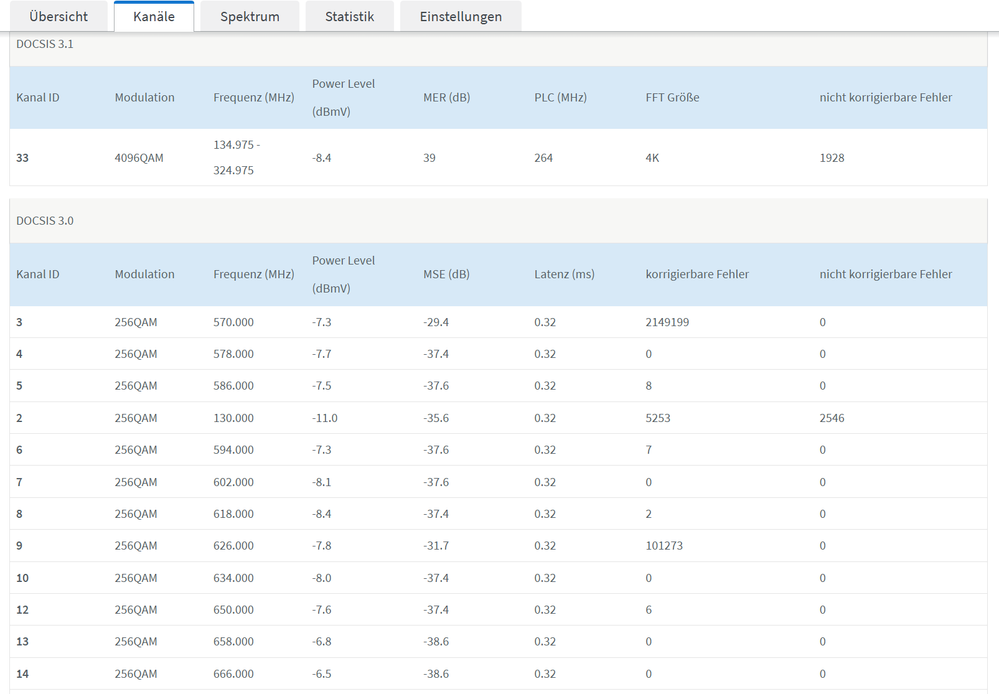The width and height of the screenshot is (999, 694).
Task: Open the Einstellungen tab
Action: point(460,16)
